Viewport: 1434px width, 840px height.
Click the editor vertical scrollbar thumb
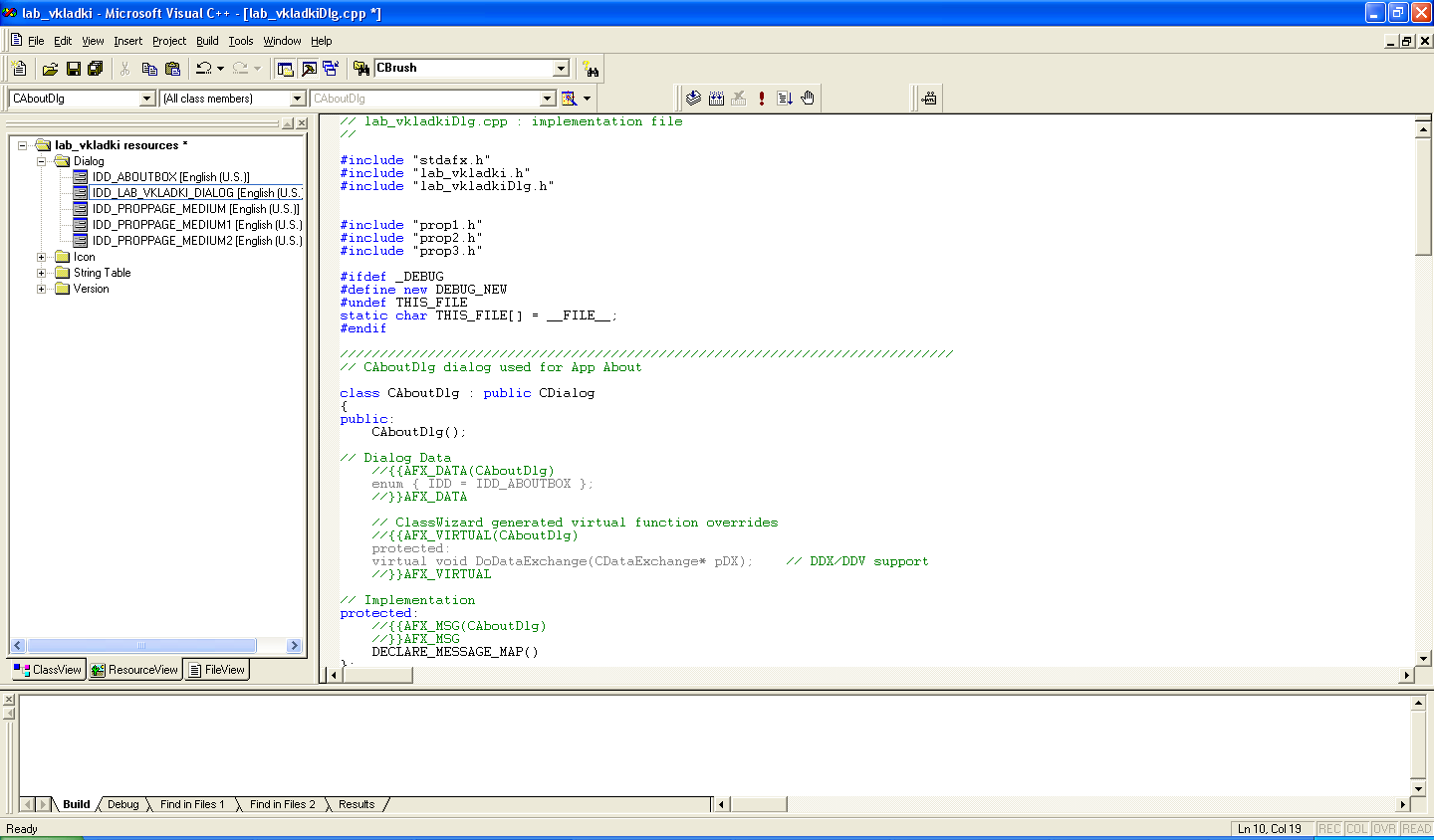[x=1423, y=196]
